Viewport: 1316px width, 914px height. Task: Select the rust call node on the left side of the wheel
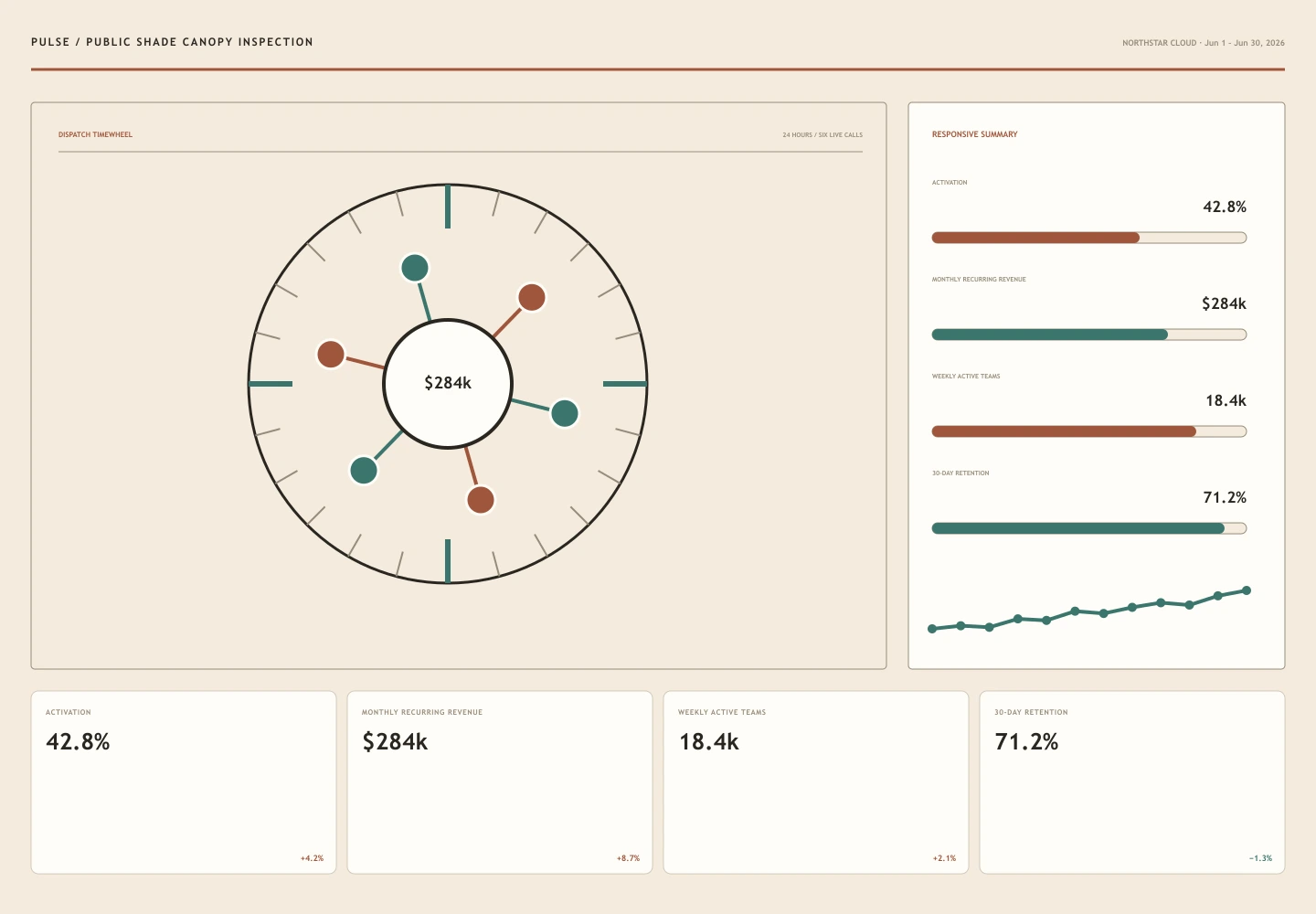(331, 354)
